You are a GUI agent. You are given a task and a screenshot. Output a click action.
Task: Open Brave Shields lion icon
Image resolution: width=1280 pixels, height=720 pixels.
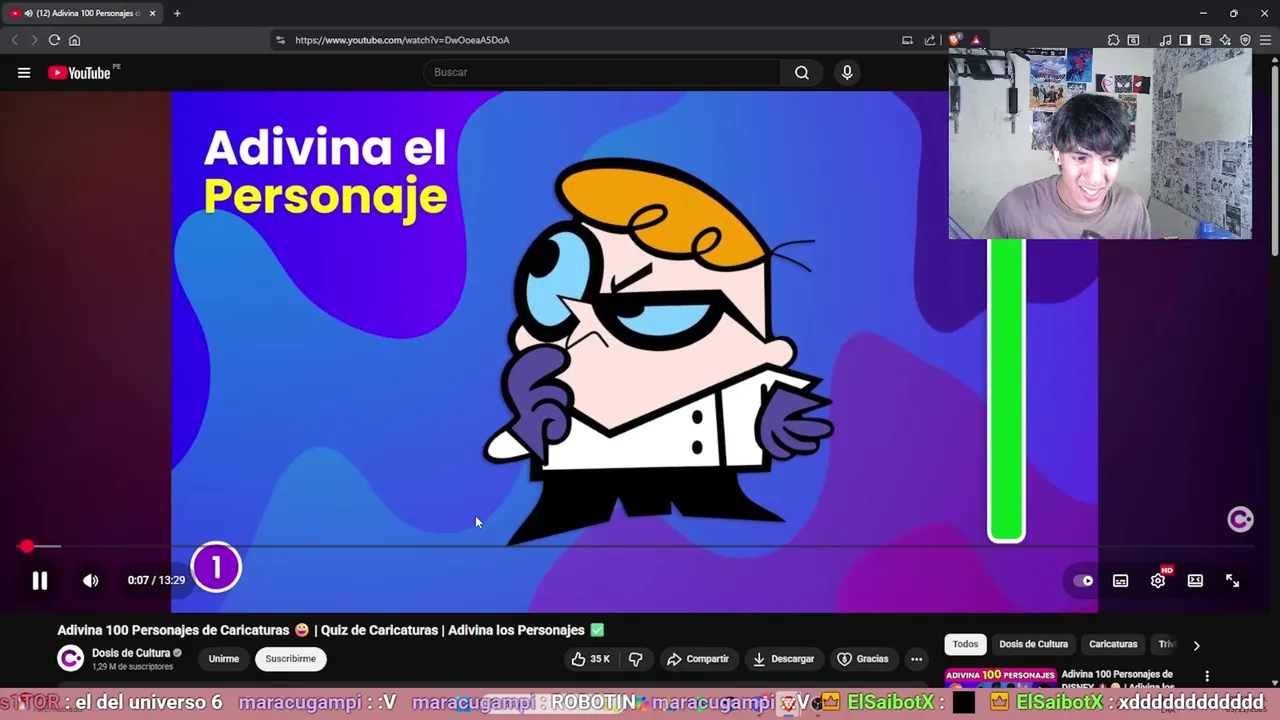pyautogui.click(x=955, y=40)
